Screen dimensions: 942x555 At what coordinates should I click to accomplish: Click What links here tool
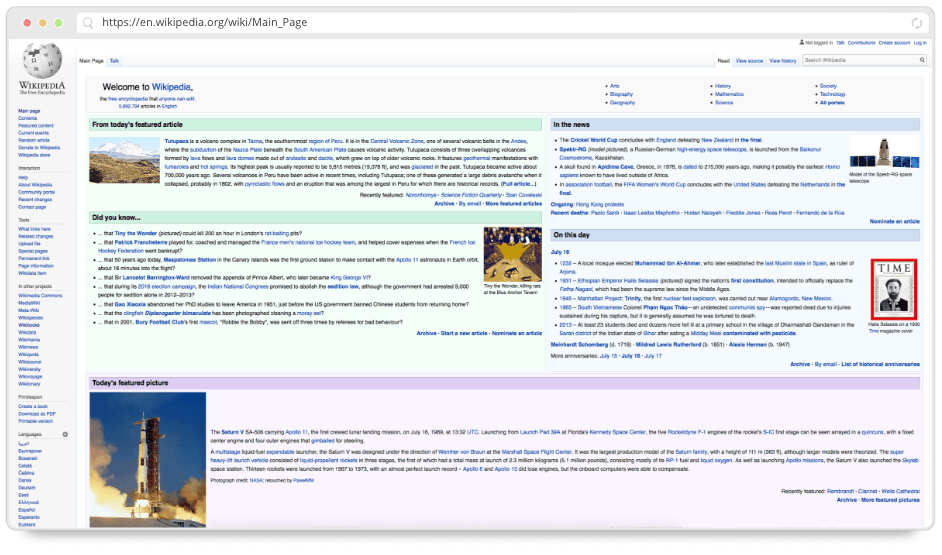(34, 229)
